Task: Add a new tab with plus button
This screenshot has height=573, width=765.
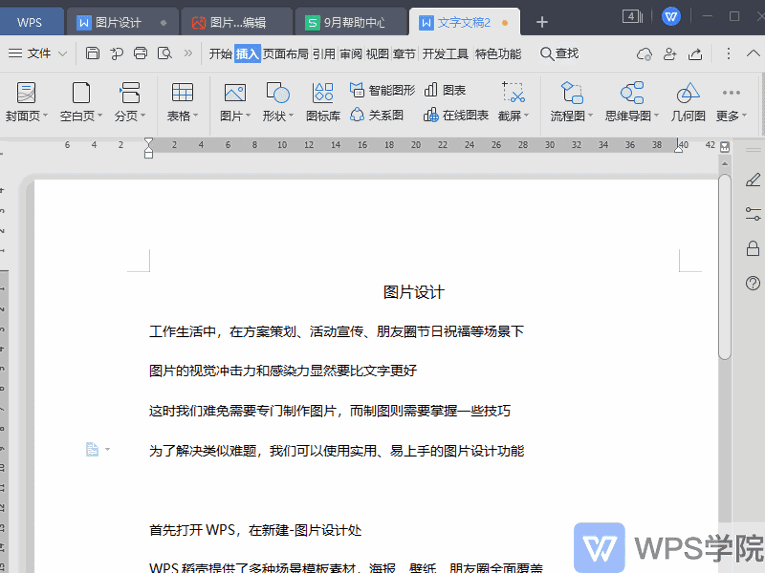Action: (542, 22)
